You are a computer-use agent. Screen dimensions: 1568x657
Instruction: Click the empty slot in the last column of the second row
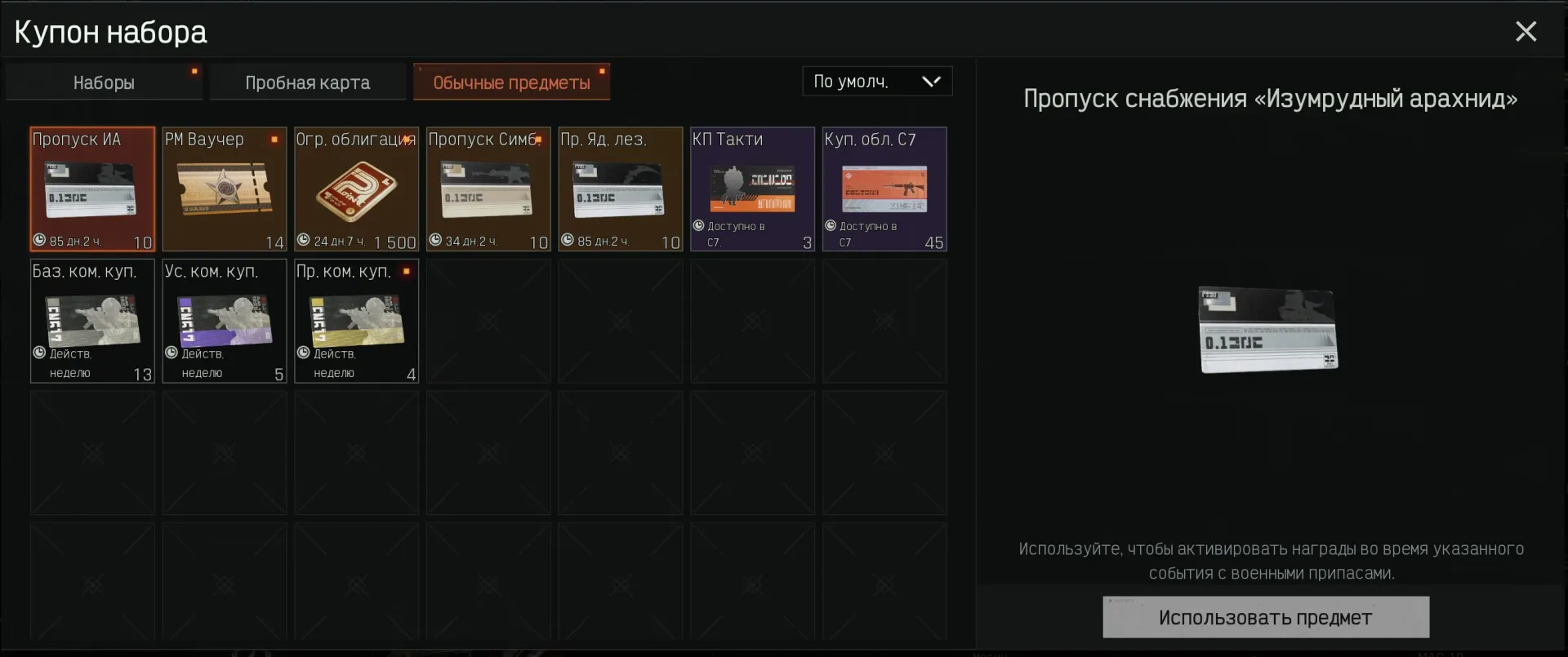pyautogui.click(x=884, y=321)
